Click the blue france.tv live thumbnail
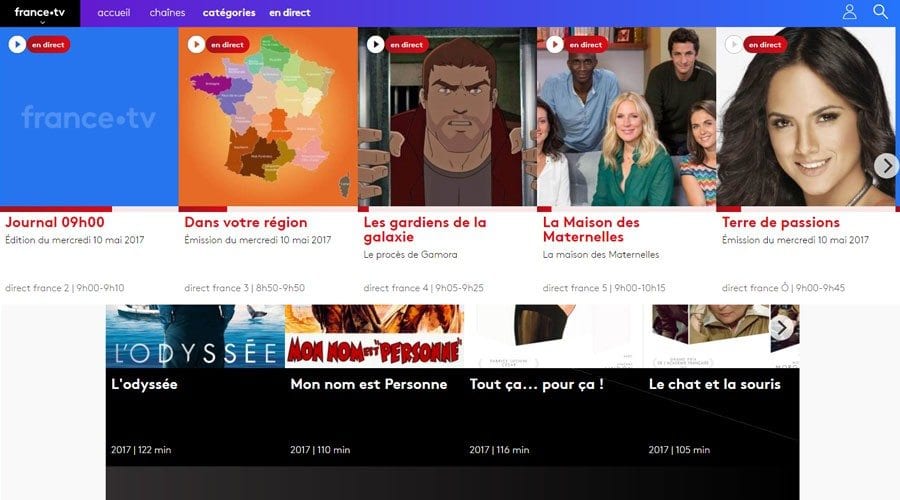Screen dimensions: 900x500 (89, 117)
